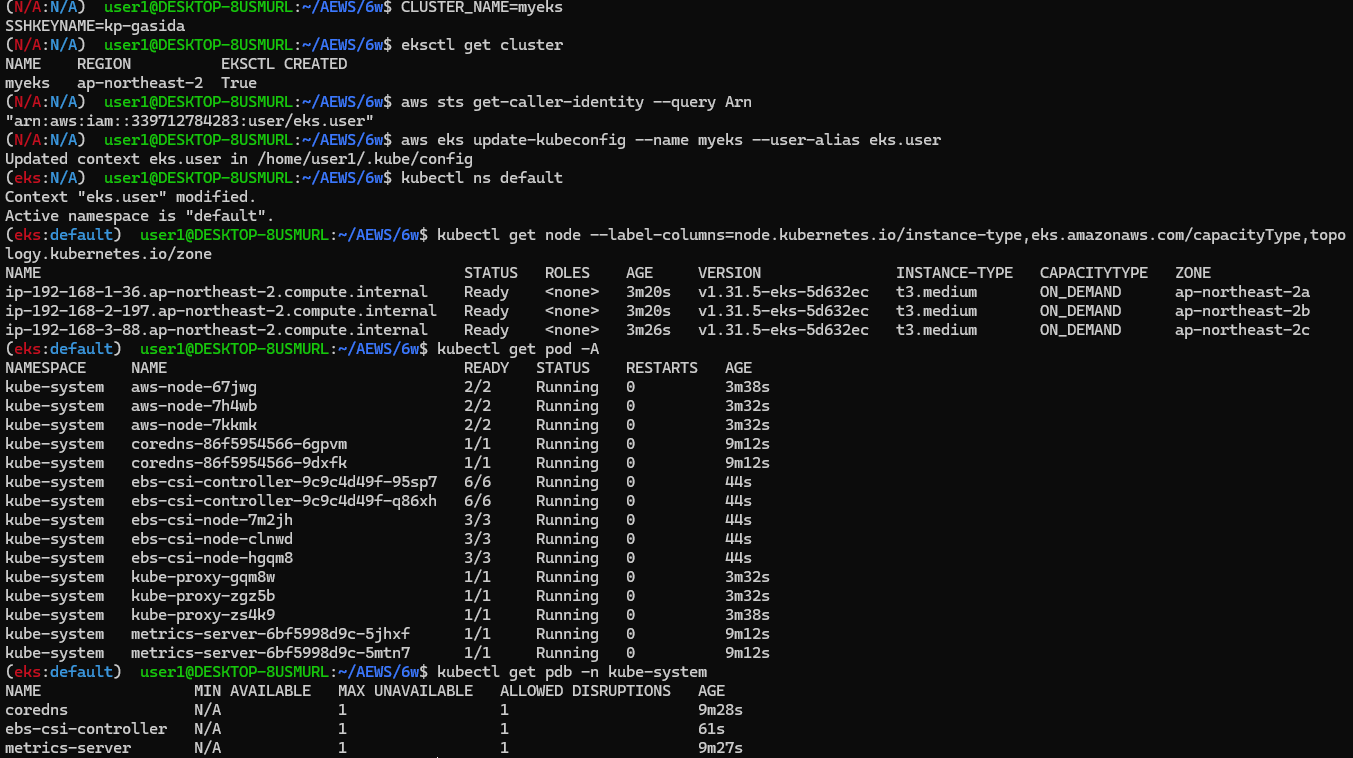Select PDB age value 61s
Screen dimensions: 1353x758
711,729
